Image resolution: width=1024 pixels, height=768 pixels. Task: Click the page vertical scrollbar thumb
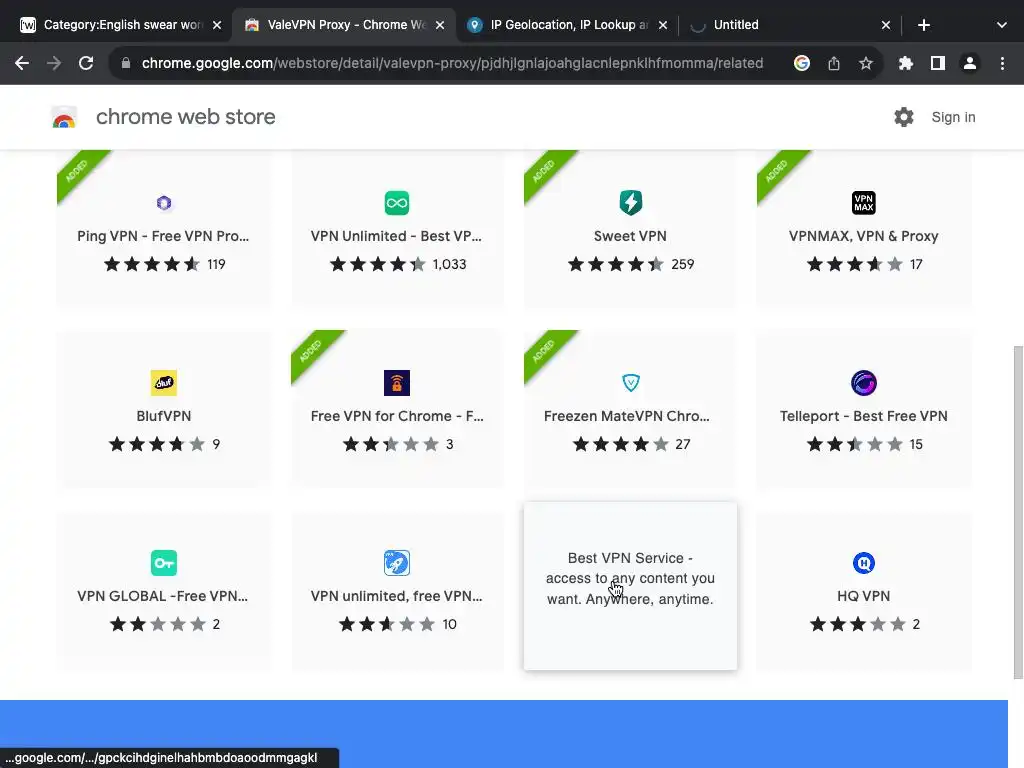click(x=1018, y=513)
